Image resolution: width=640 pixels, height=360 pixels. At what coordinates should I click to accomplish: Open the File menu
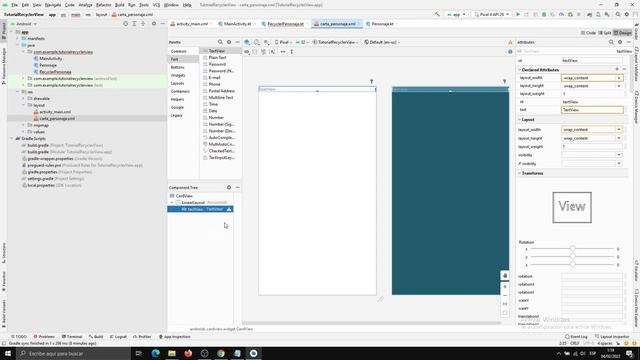pyautogui.click(x=14, y=5)
